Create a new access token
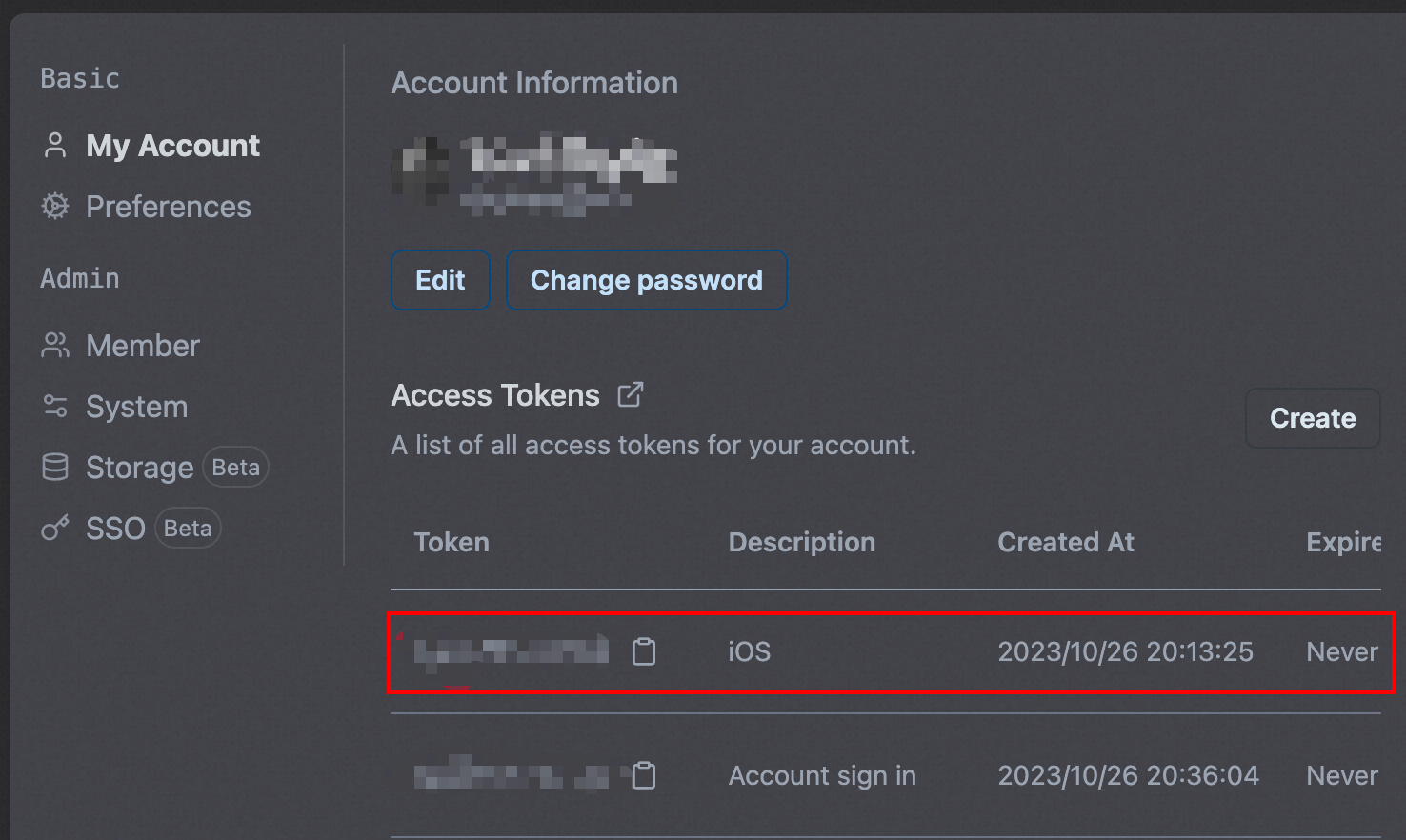 click(x=1313, y=418)
